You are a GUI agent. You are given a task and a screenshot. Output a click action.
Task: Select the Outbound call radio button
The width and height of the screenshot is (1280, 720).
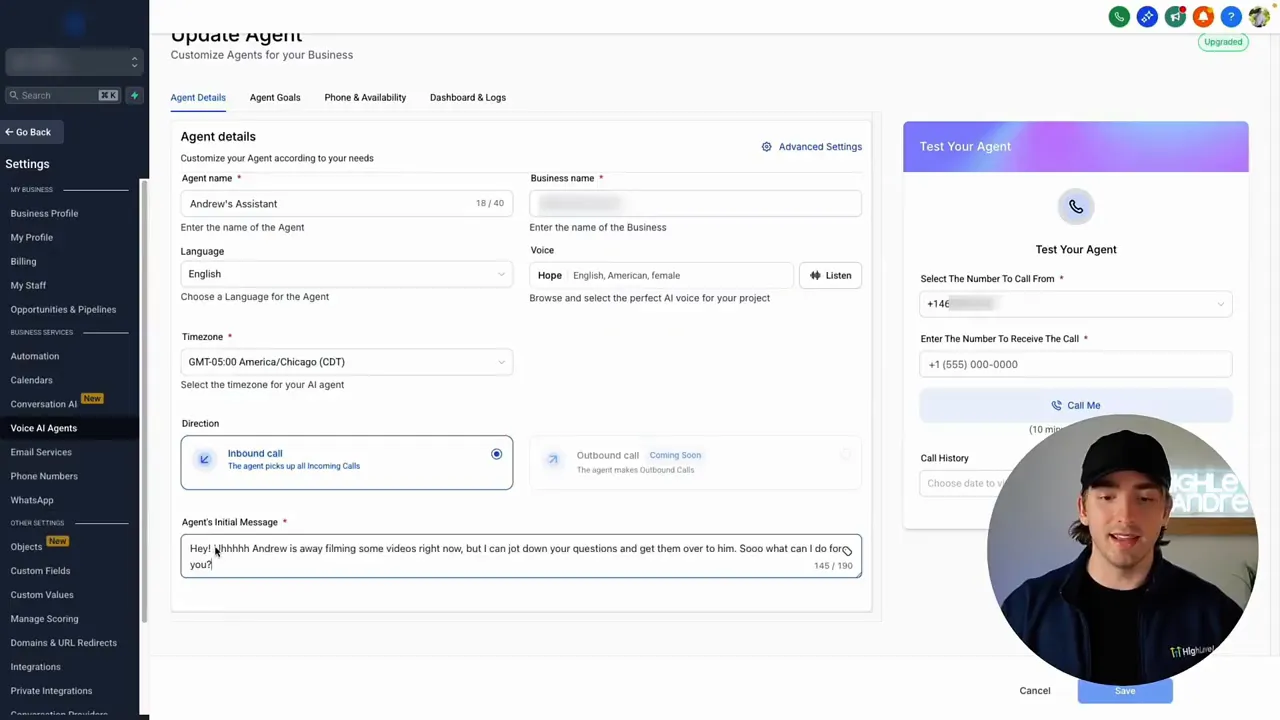tap(845, 455)
